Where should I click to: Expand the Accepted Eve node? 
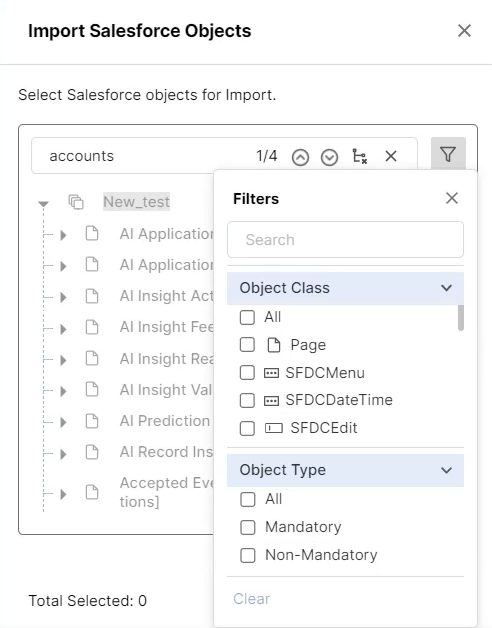[63, 494]
